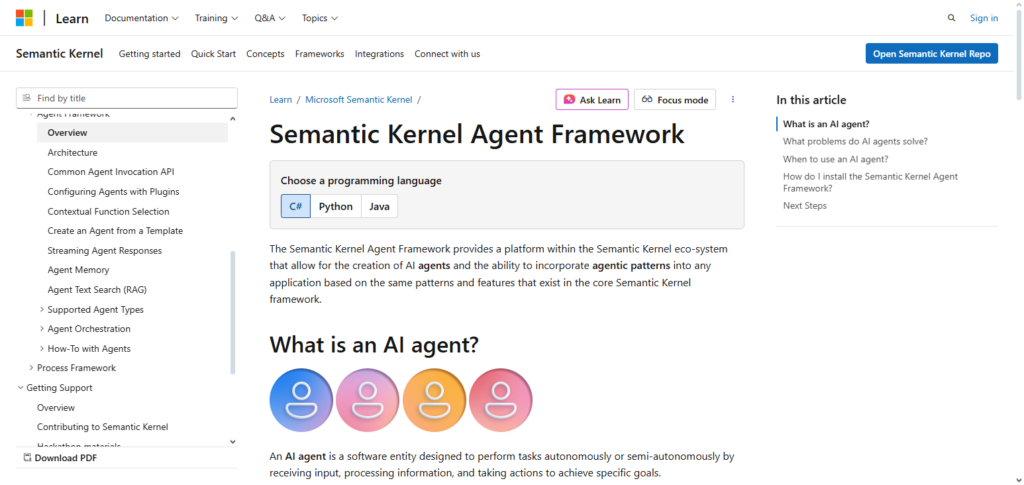Viewport: 1024px width, 485px height.
Task: Click Microsoft Semantic Kernel breadcrumb
Action: (x=359, y=99)
